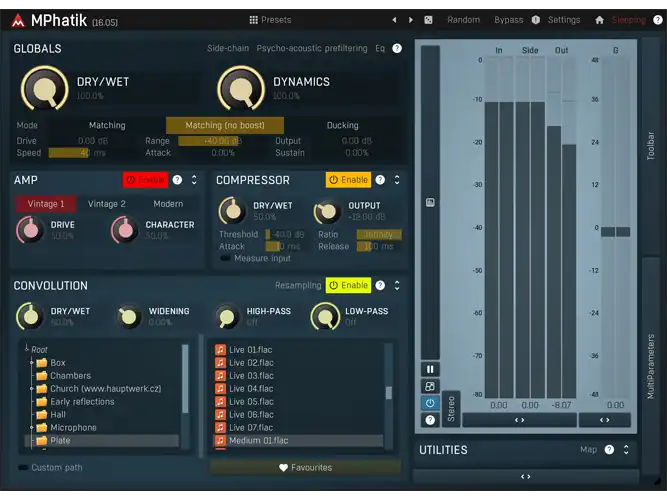Click the Stereo channel mode button
The height and width of the screenshot is (500, 667).
coord(451,409)
